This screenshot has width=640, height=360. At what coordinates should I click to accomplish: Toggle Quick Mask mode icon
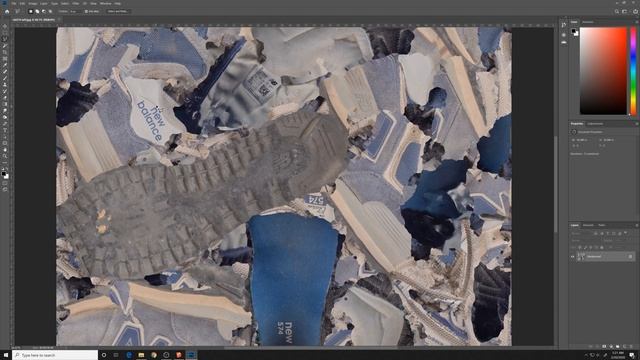pos(5,183)
